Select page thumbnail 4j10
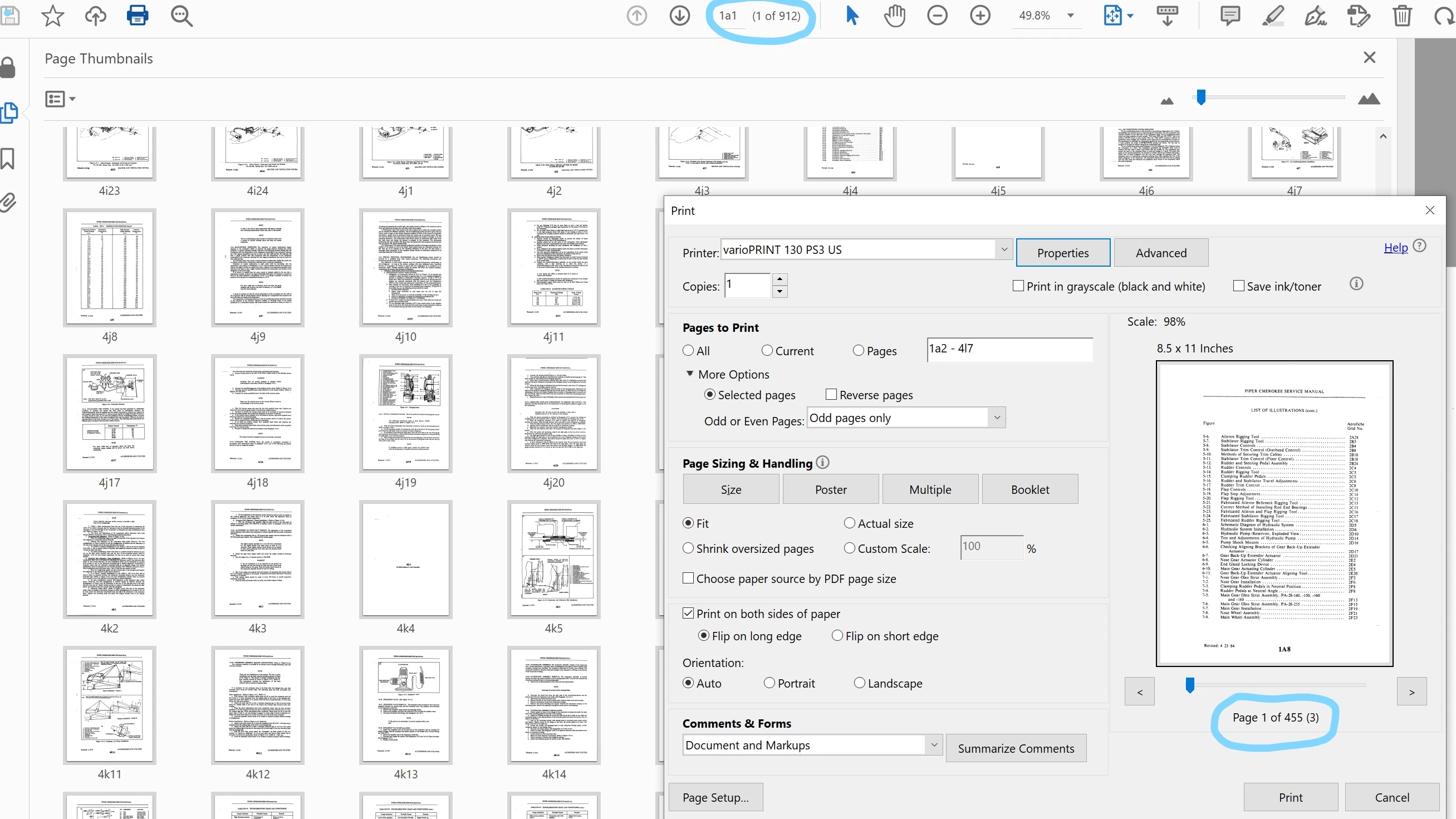This screenshot has width=1456, height=819. coord(405,268)
